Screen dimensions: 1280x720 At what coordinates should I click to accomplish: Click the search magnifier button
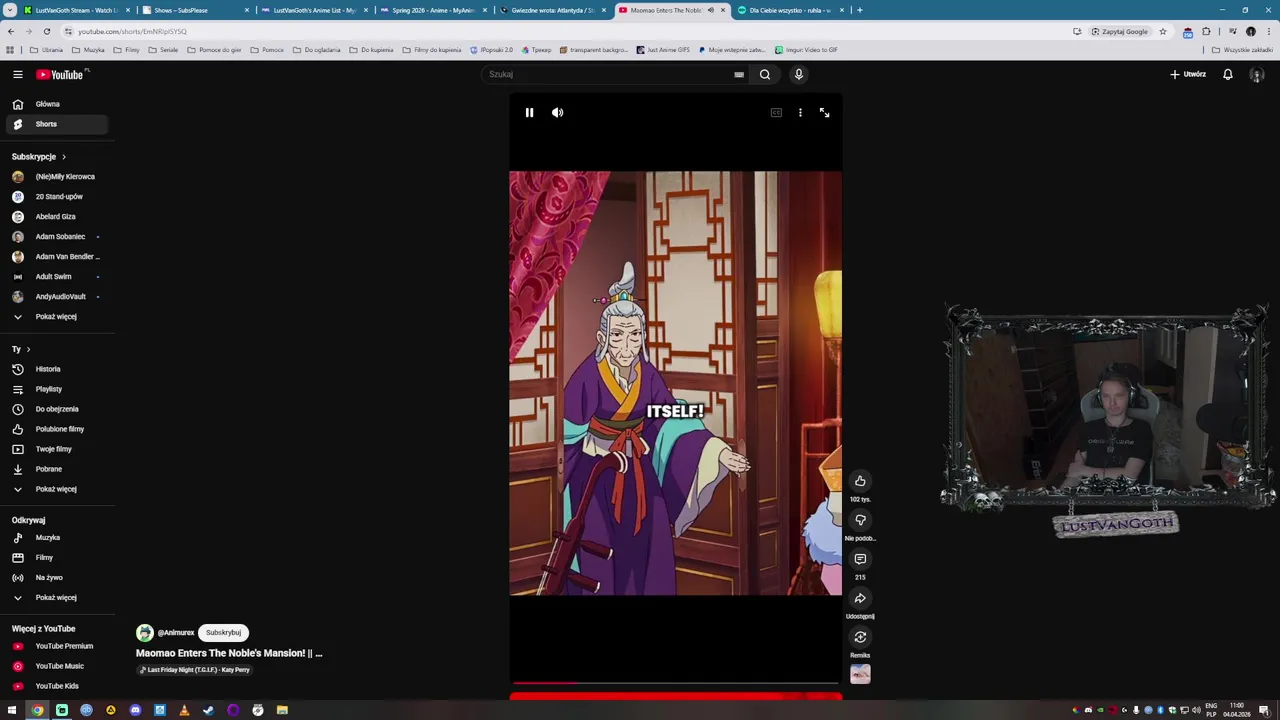765,74
